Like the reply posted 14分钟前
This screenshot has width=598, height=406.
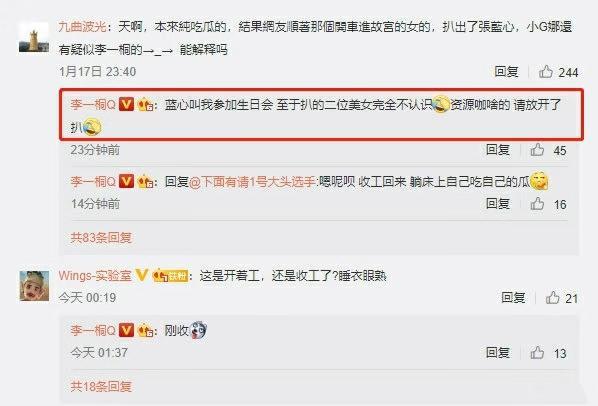tap(537, 204)
